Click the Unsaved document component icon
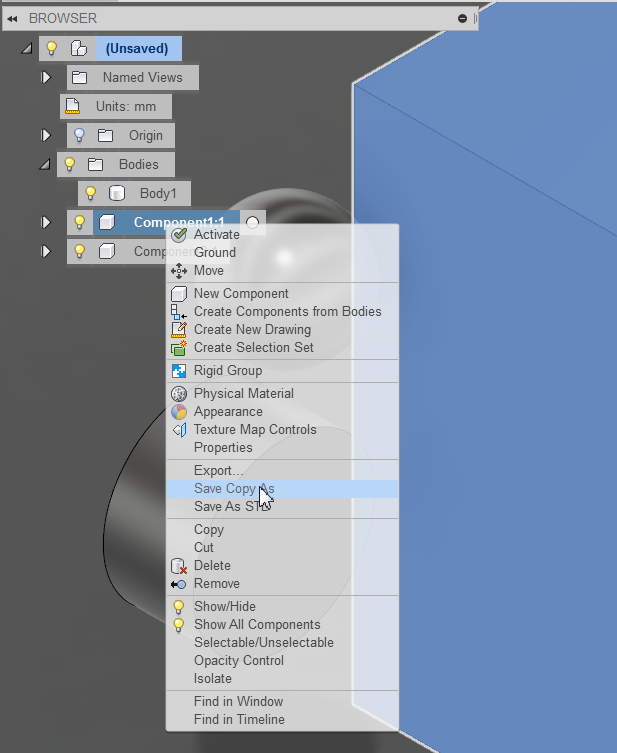 [79, 49]
